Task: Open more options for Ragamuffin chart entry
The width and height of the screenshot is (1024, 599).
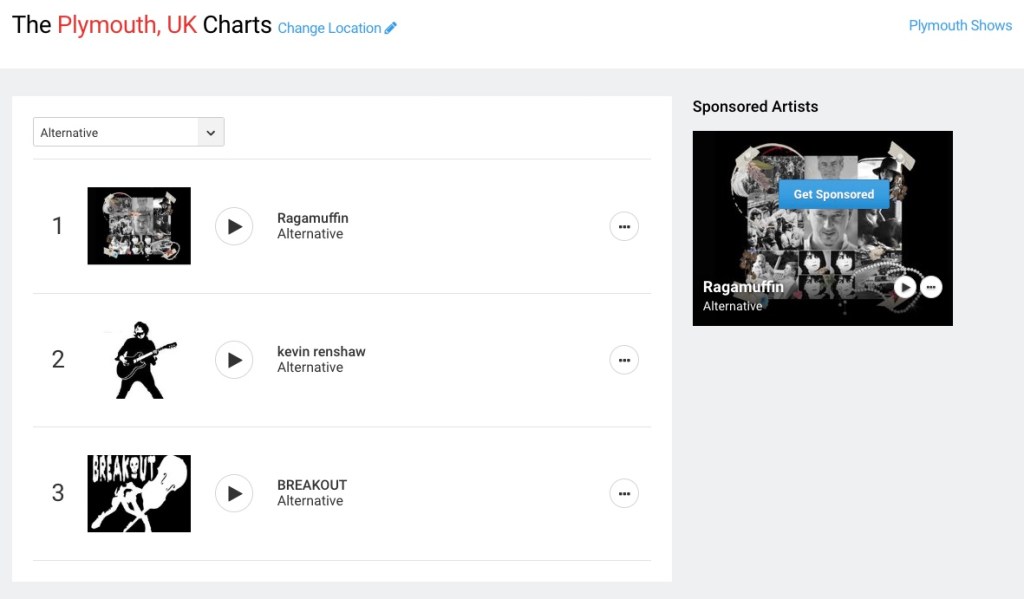Action: pos(624,226)
